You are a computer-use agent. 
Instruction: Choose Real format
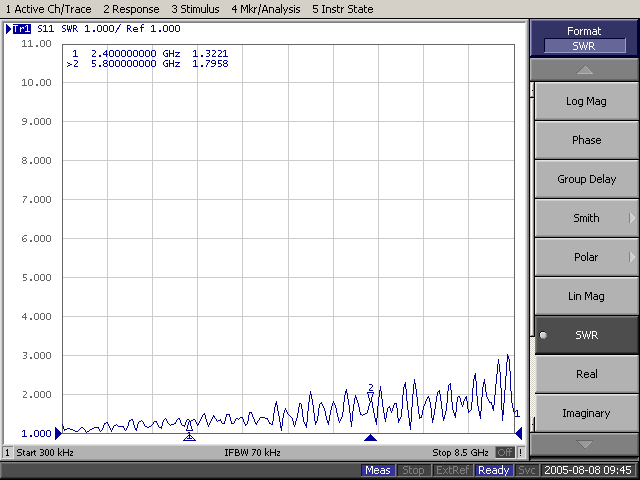point(586,374)
